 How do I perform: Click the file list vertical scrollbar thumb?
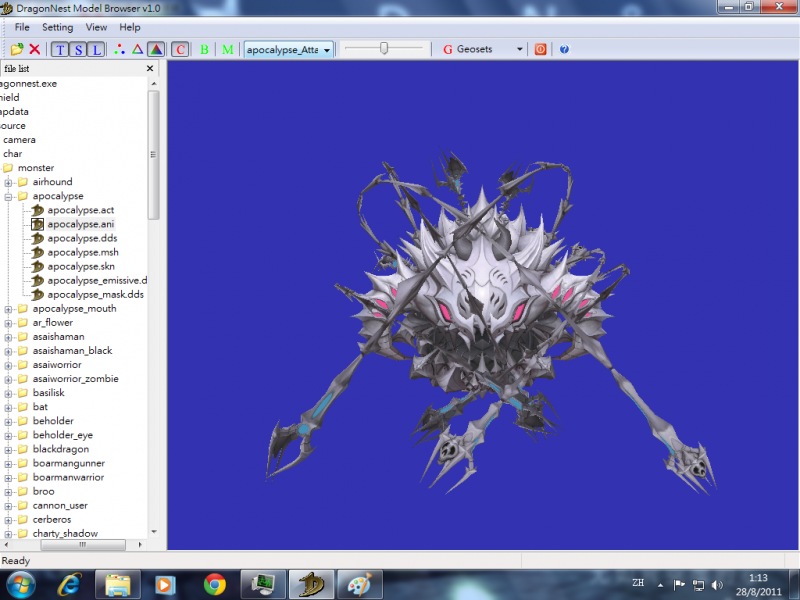pos(153,155)
